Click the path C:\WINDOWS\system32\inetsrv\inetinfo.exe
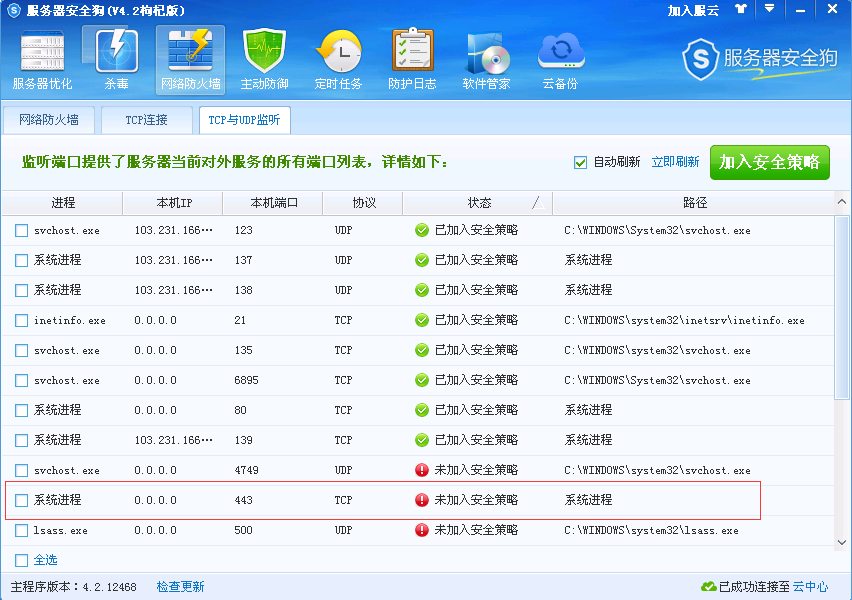The image size is (852, 600). tap(684, 320)
